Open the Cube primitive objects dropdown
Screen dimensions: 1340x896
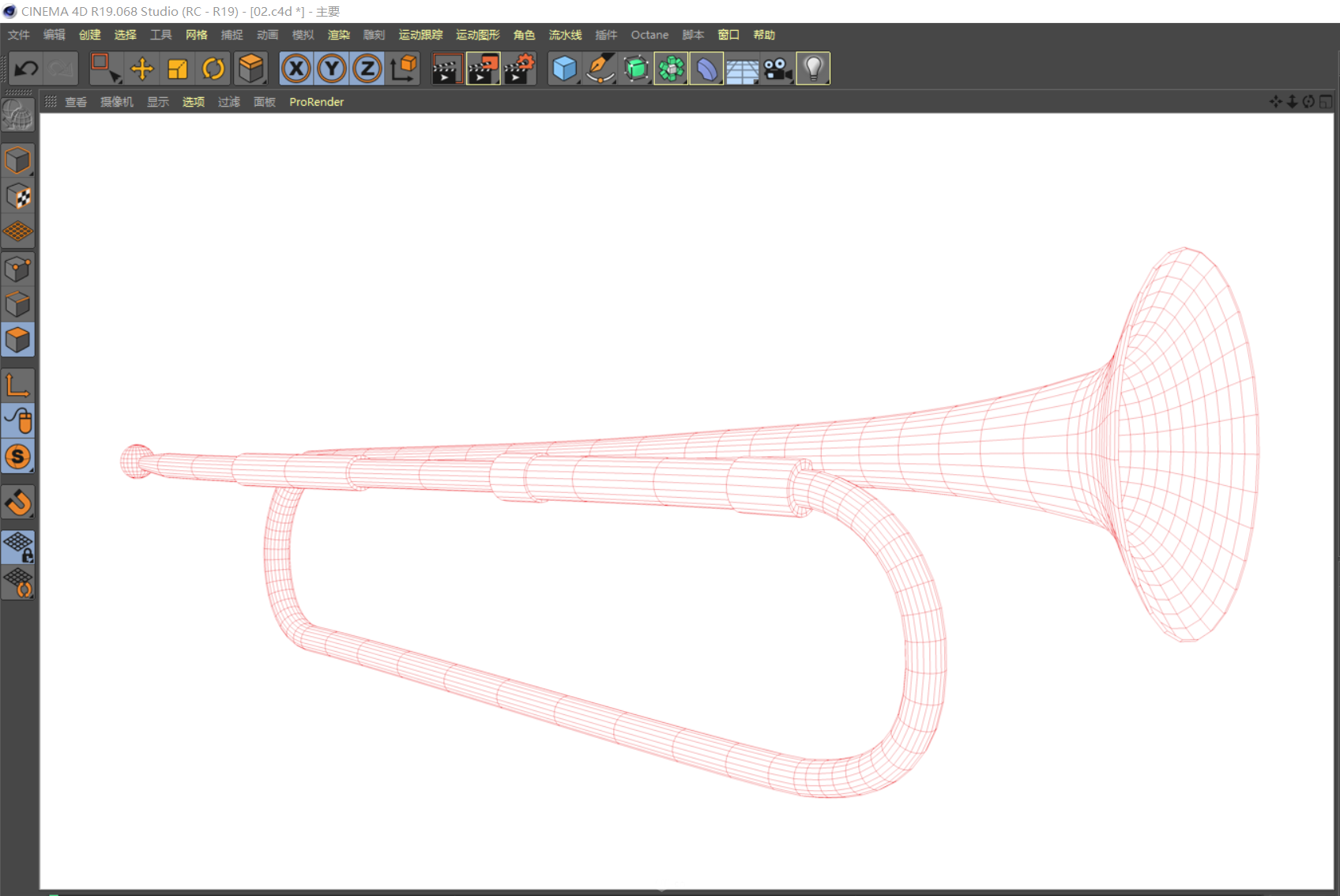[x=564, y=69]
